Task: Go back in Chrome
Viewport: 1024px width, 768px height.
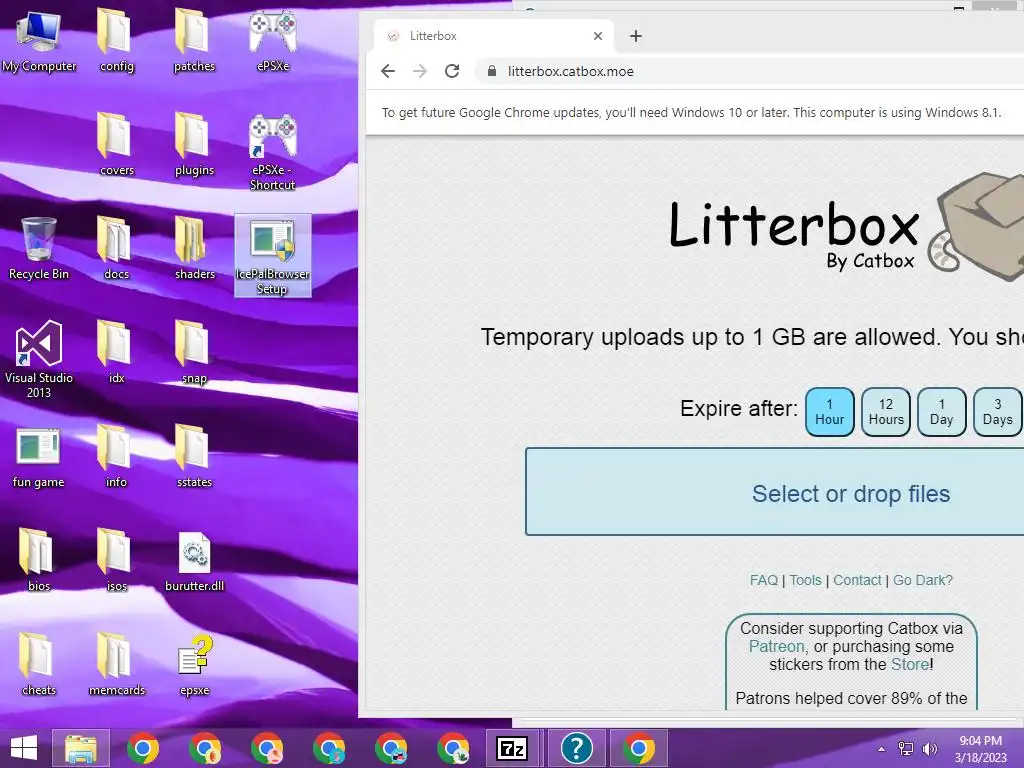Action: [388, 71]
